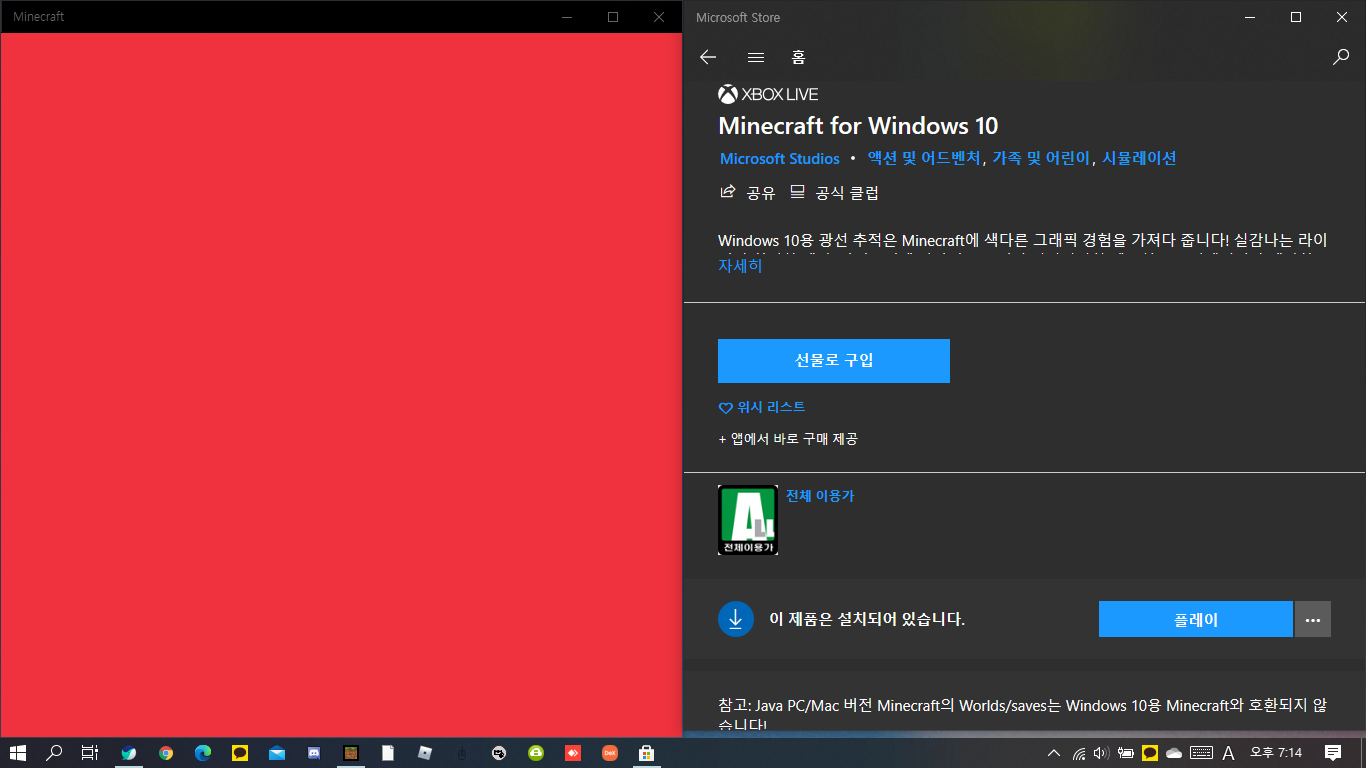Share Minecraft via the 공유 button
The image size is (1366, 768).
click(747, 193)
